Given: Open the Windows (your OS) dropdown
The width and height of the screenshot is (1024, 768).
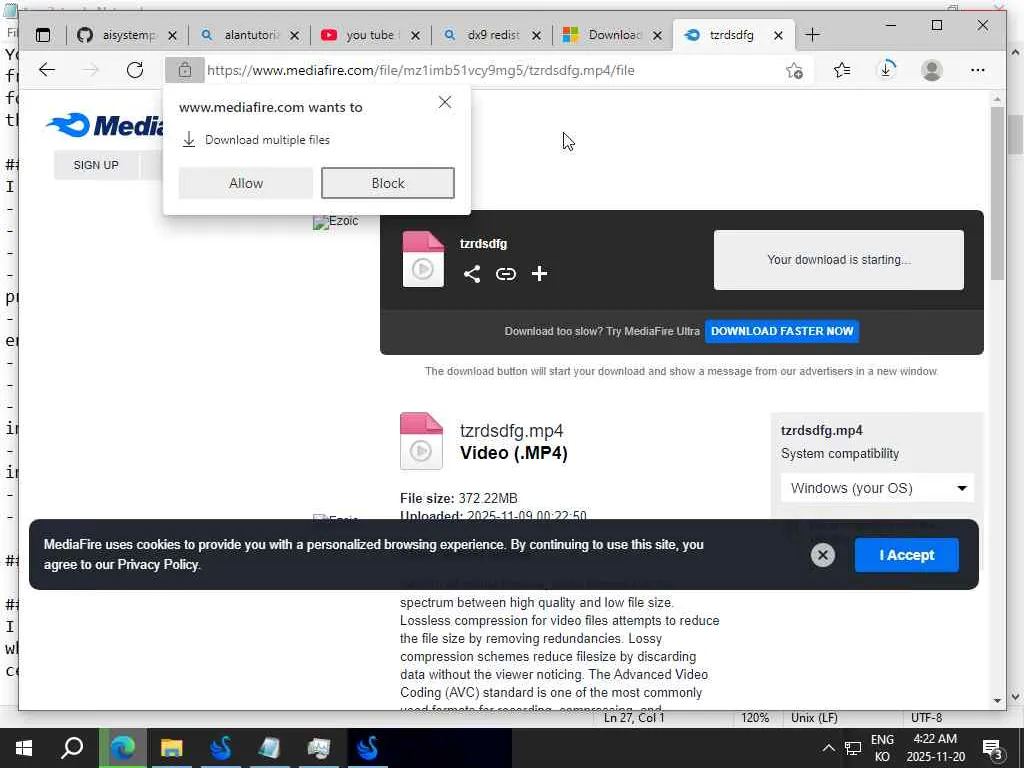Looking at the screenshot, I should [877, 488].
